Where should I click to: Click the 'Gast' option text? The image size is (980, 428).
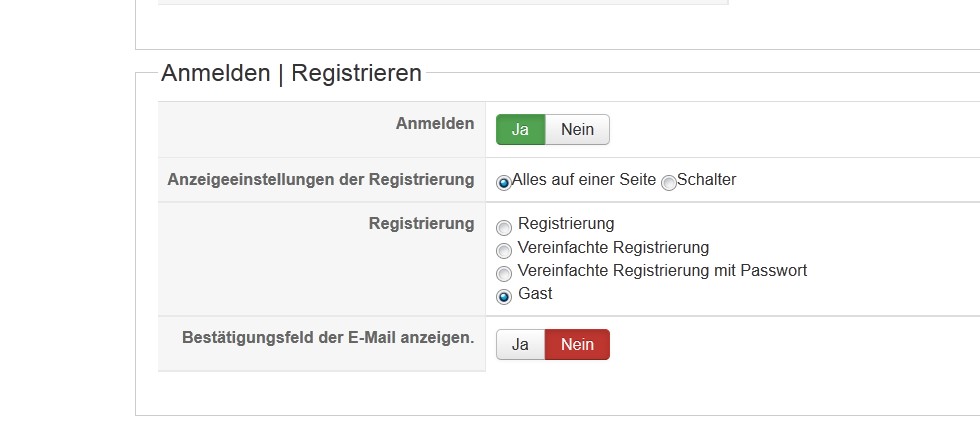[535, 294]
